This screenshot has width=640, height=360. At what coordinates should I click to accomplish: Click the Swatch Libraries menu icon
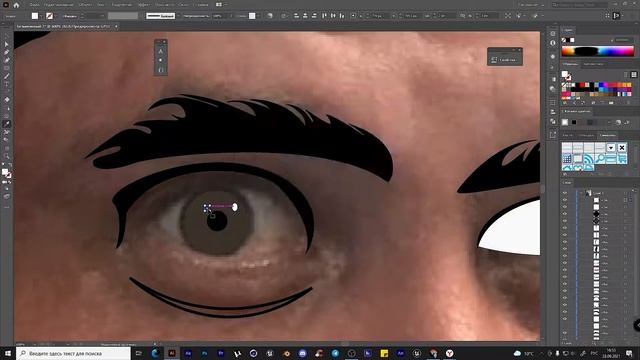click(x=565, y=103)
